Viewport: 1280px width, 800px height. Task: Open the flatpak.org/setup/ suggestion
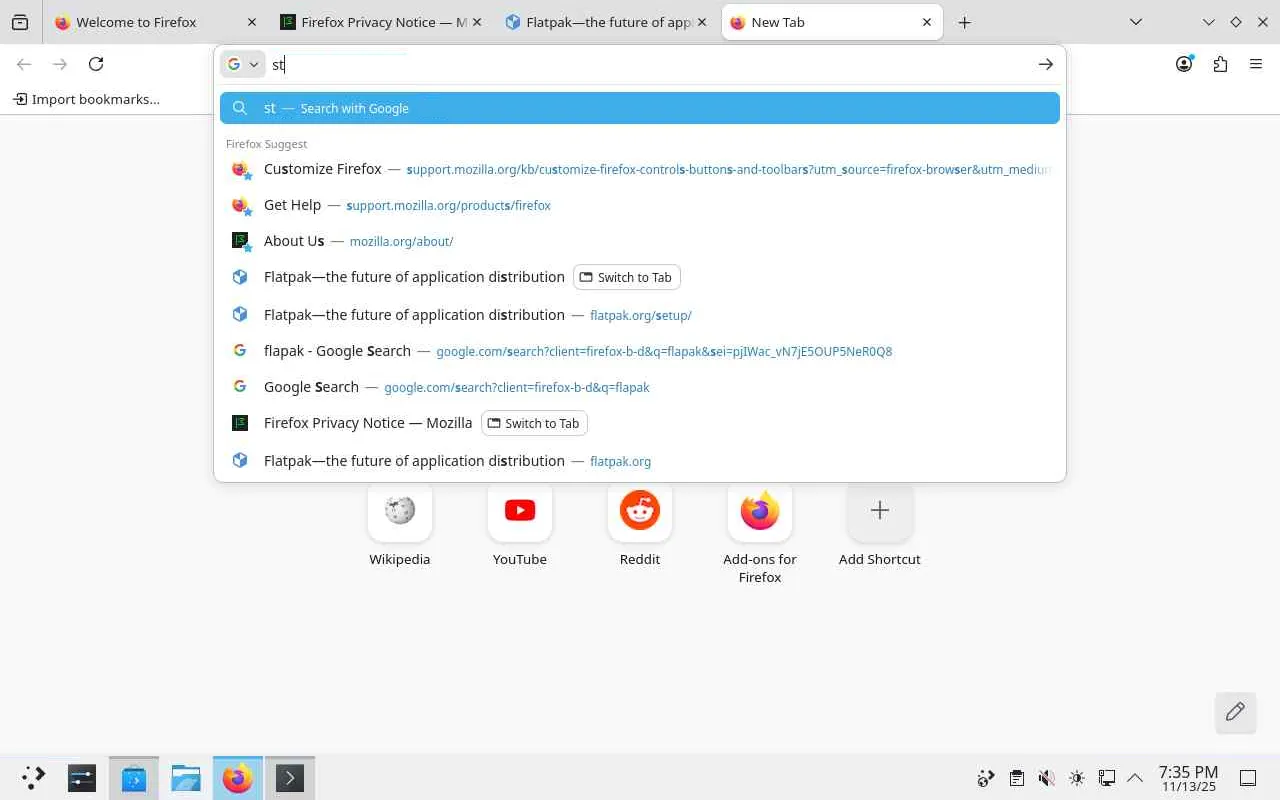pyautogui.click(x=640, y=314)
